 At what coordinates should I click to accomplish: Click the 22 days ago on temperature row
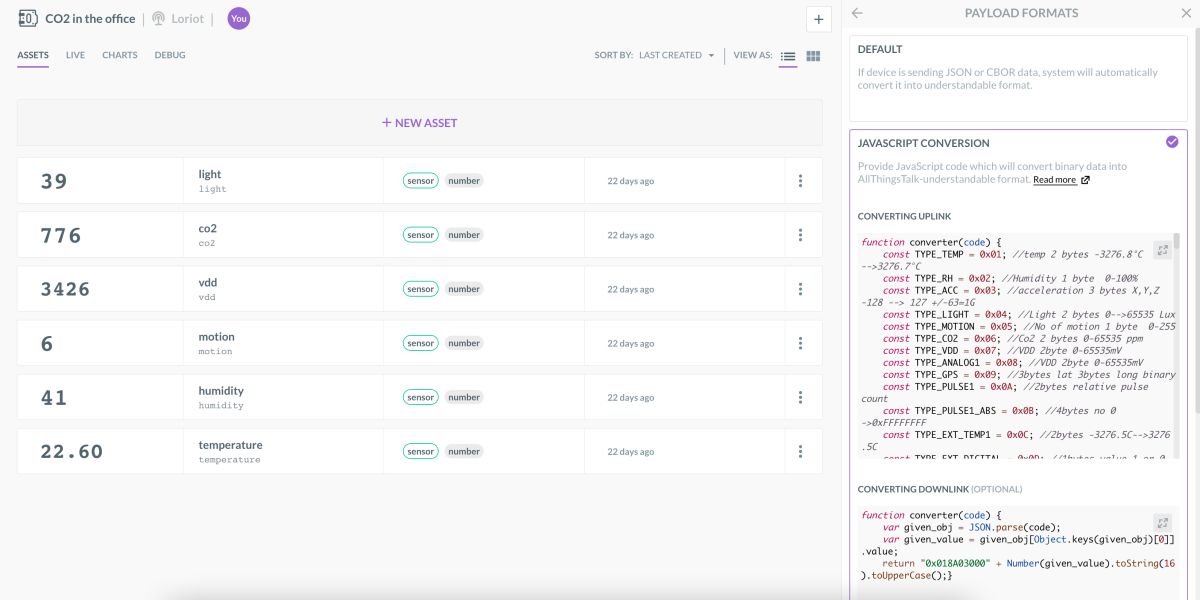631,451
